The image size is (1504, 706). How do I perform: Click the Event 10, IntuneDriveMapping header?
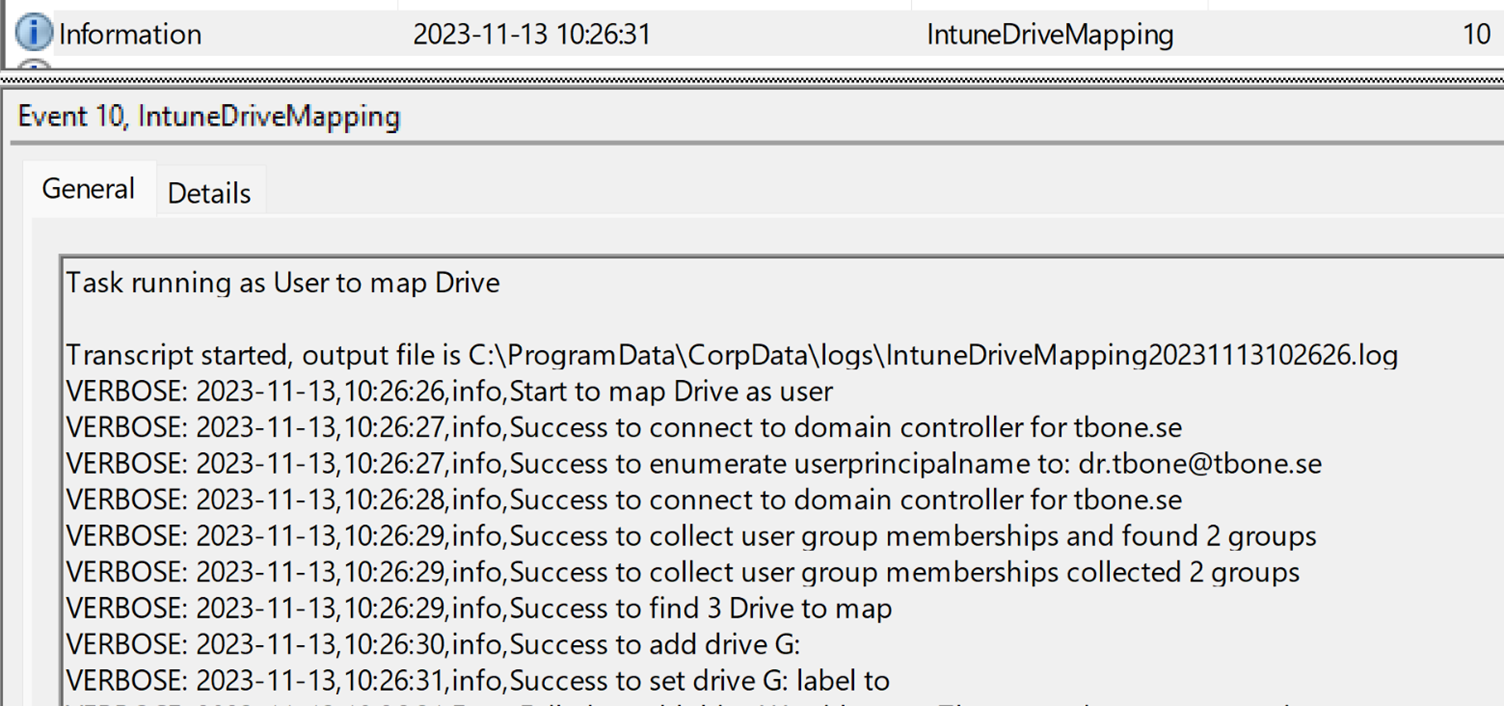pyautogui.click(x=209, y=117)
